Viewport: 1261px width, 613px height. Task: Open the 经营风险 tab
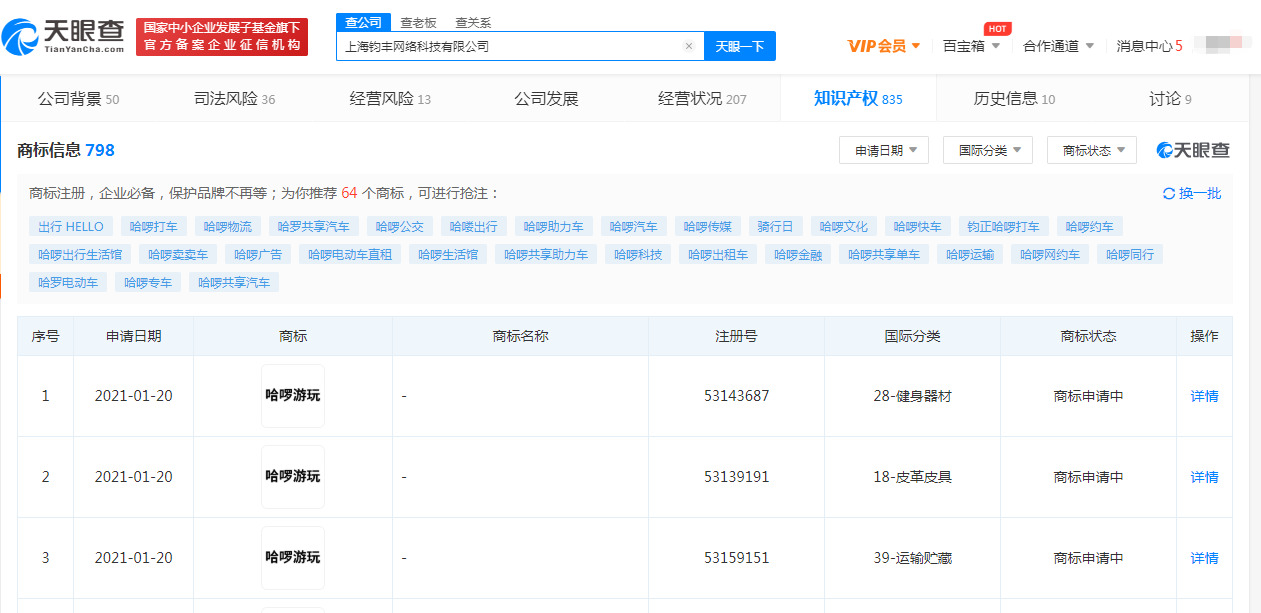[x=390, y=98]
